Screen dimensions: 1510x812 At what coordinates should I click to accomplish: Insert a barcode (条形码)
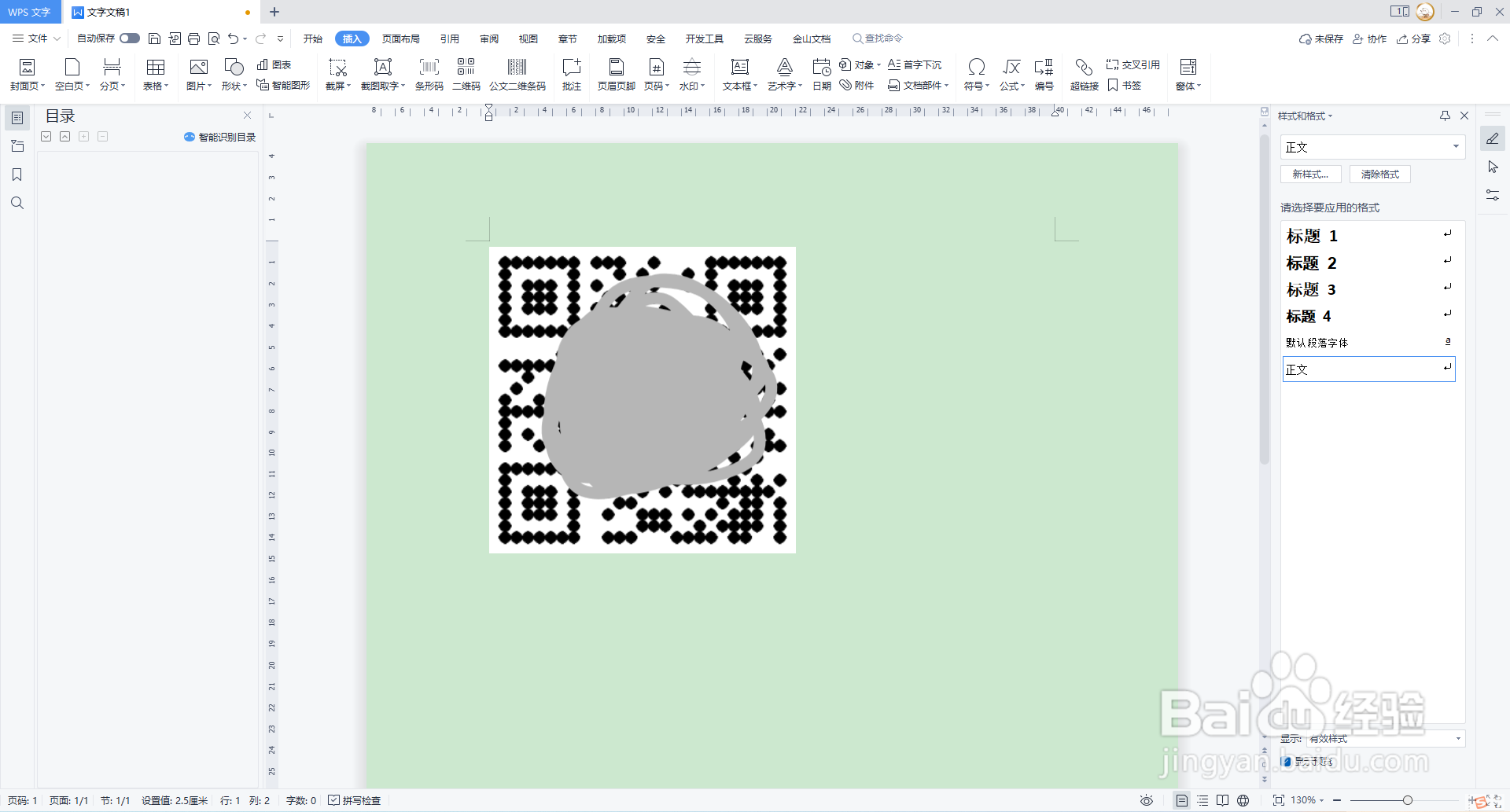pos(429,75)
